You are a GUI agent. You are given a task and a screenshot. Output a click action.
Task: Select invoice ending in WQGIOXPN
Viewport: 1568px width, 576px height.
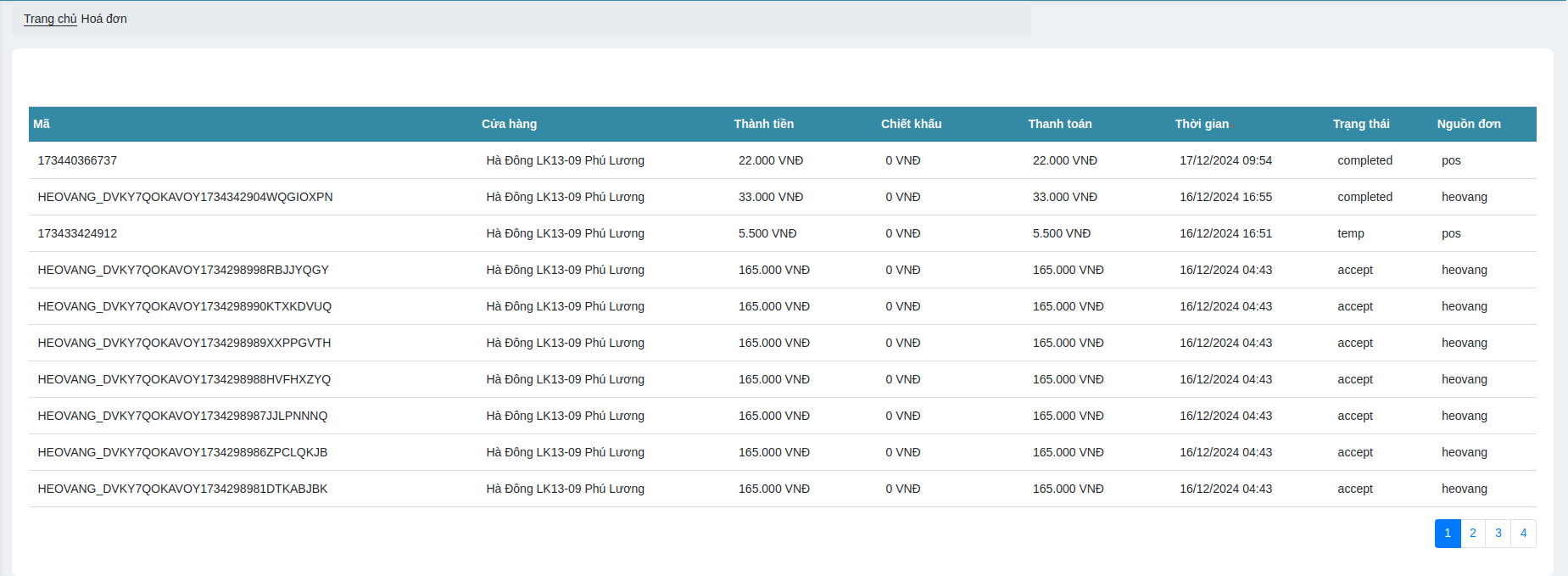185,197
